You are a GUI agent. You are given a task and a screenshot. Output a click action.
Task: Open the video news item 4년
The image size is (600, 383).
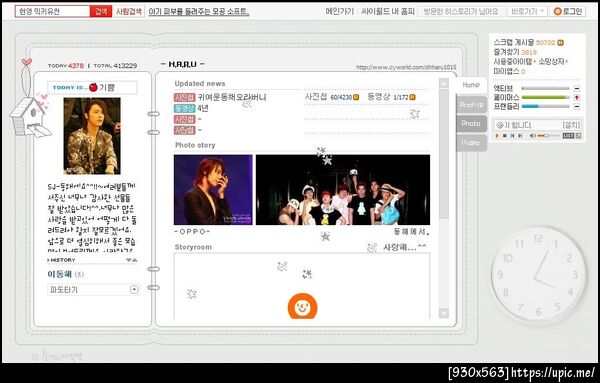click(203, 108)
